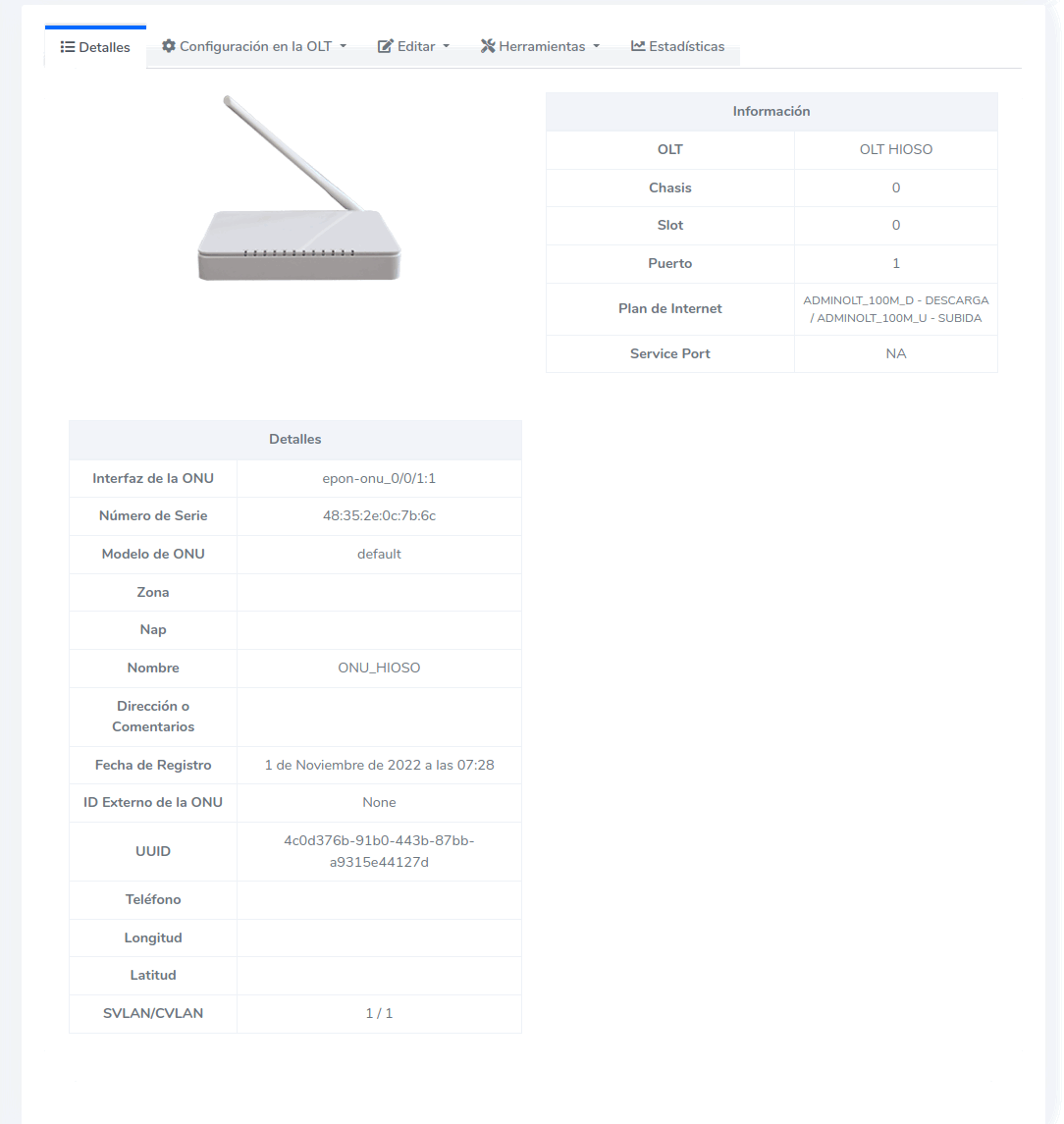Screen dimensions: 1064x1124
Task: Expand the Editar dropdown arrow
Action: tap(447, 46)
